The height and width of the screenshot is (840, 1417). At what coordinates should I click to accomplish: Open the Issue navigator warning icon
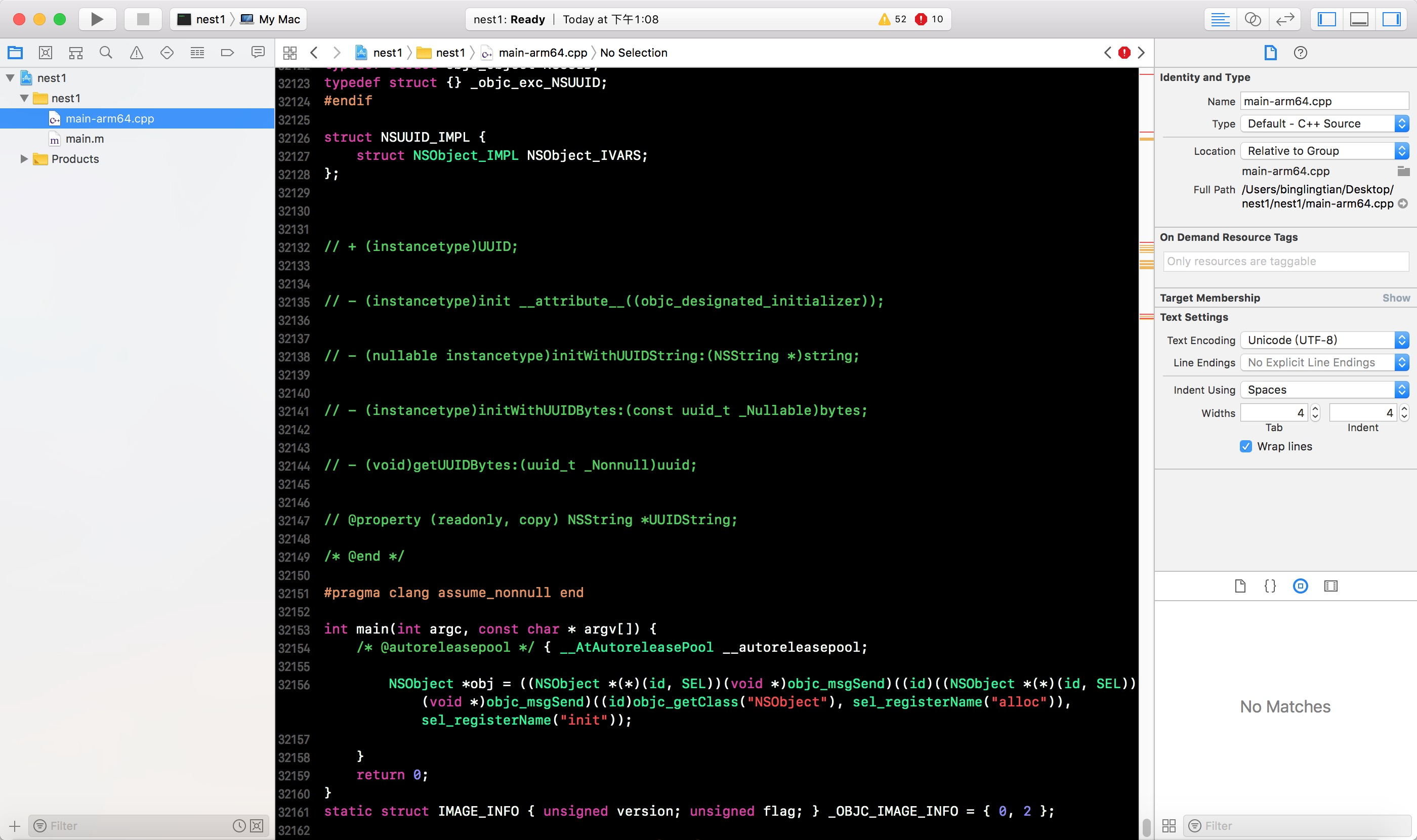click(x=137, y=53)
